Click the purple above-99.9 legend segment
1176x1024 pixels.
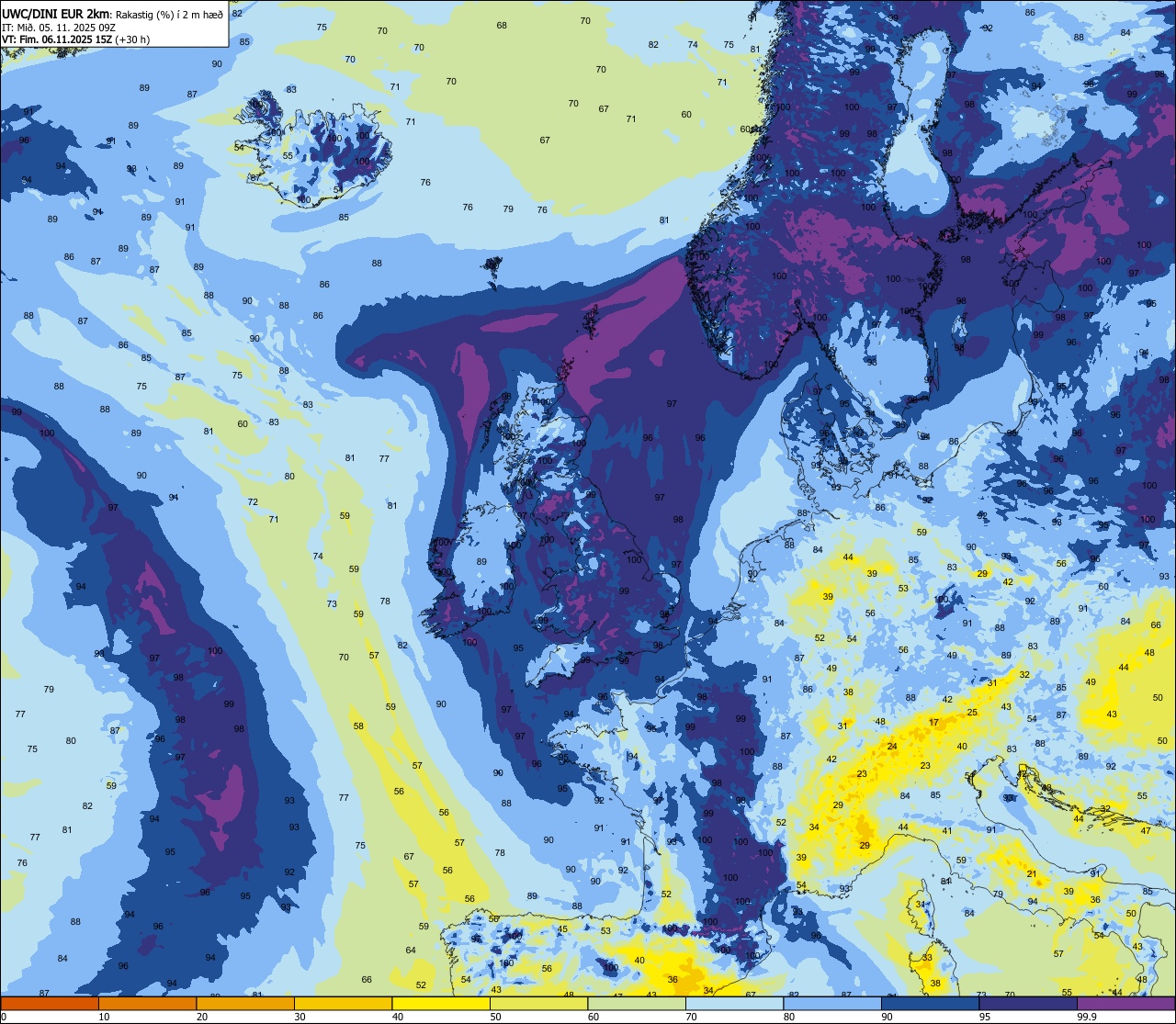click(x=1125, y=1004)
